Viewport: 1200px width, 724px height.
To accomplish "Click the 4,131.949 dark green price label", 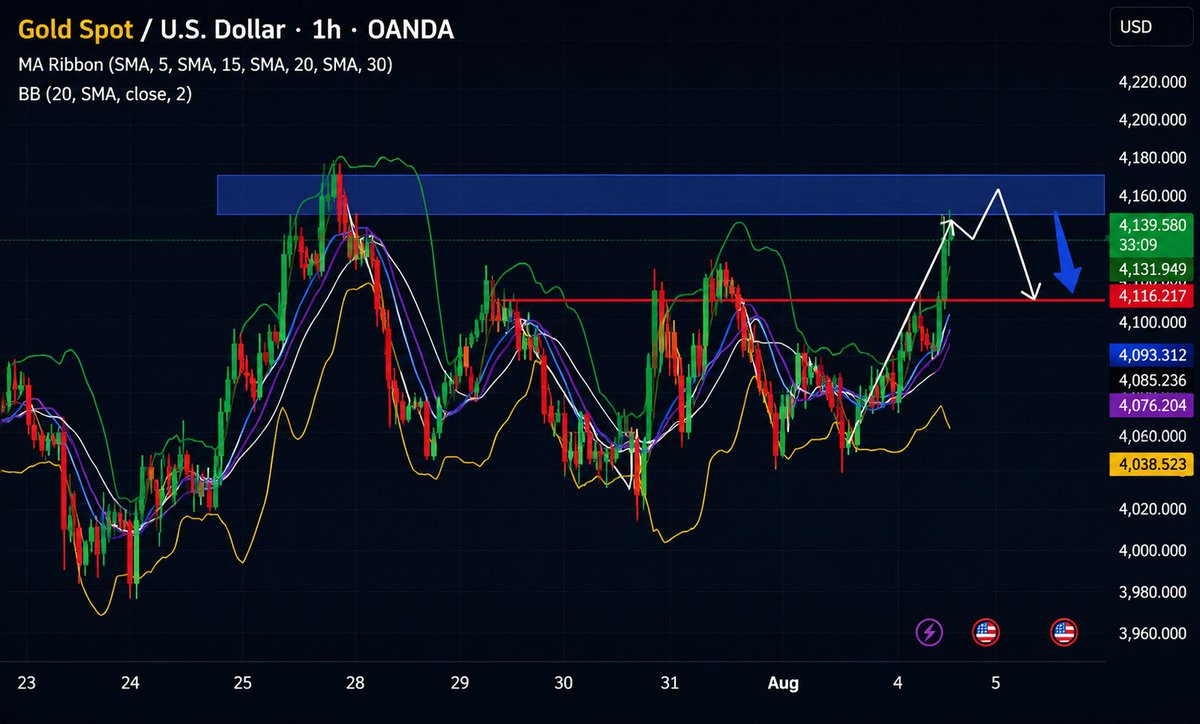I will pyautogui.click(x=1153, y=268).
